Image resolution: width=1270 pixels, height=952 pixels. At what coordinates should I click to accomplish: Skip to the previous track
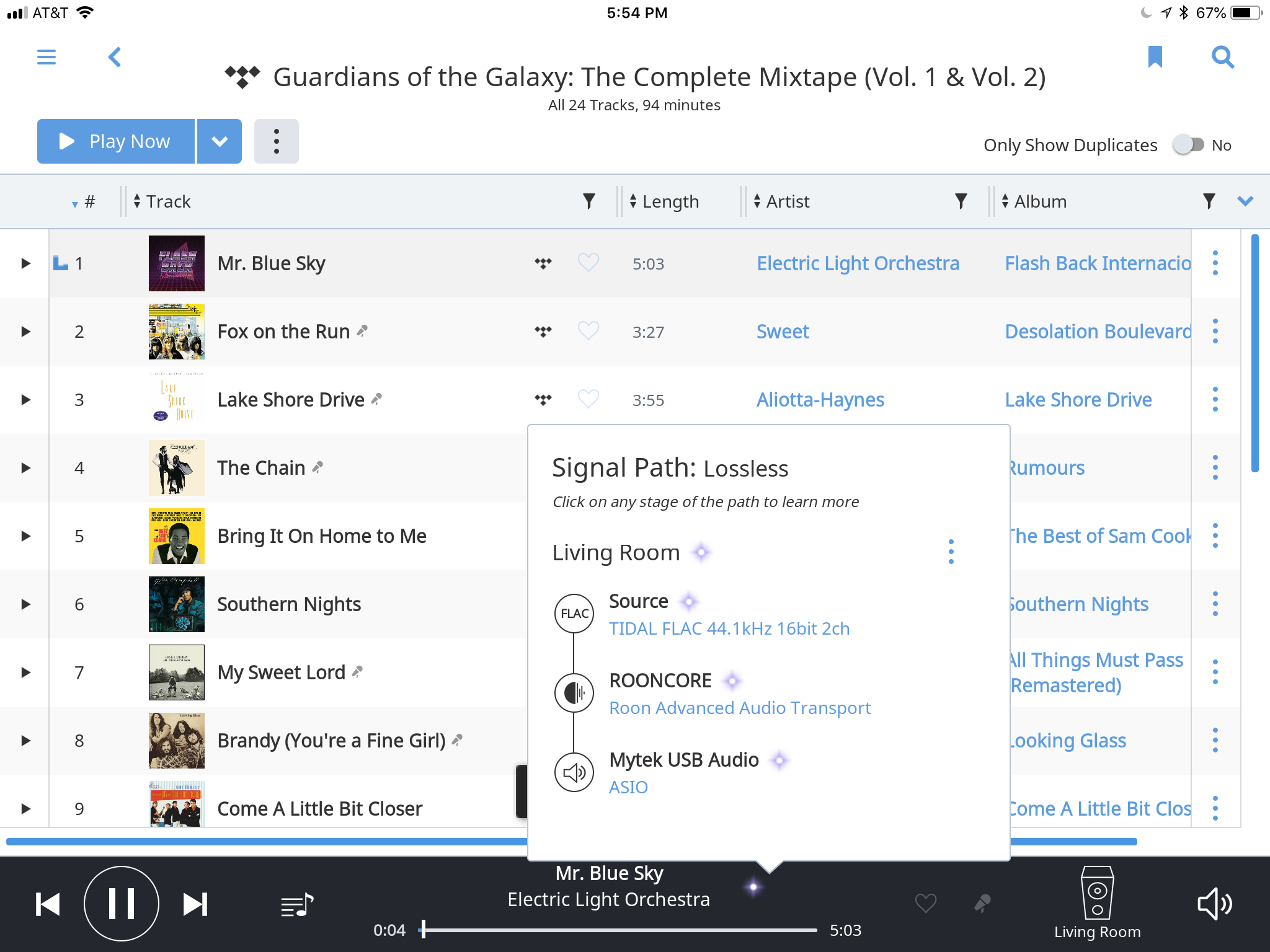pos(48,904)
